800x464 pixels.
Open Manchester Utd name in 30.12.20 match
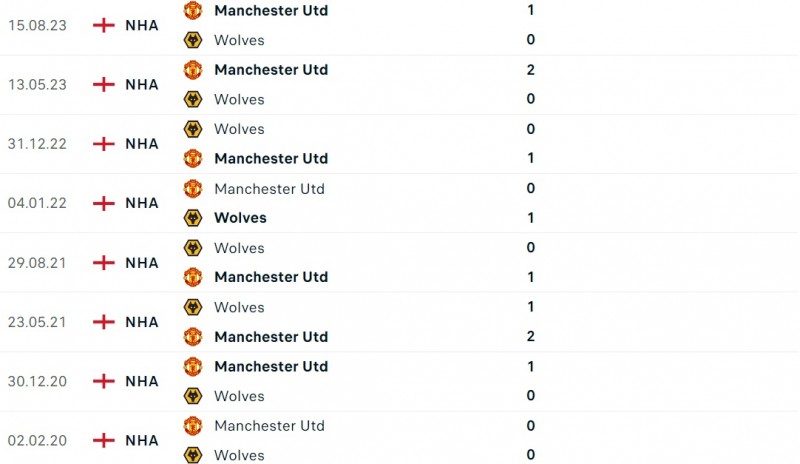pos(270,366)
